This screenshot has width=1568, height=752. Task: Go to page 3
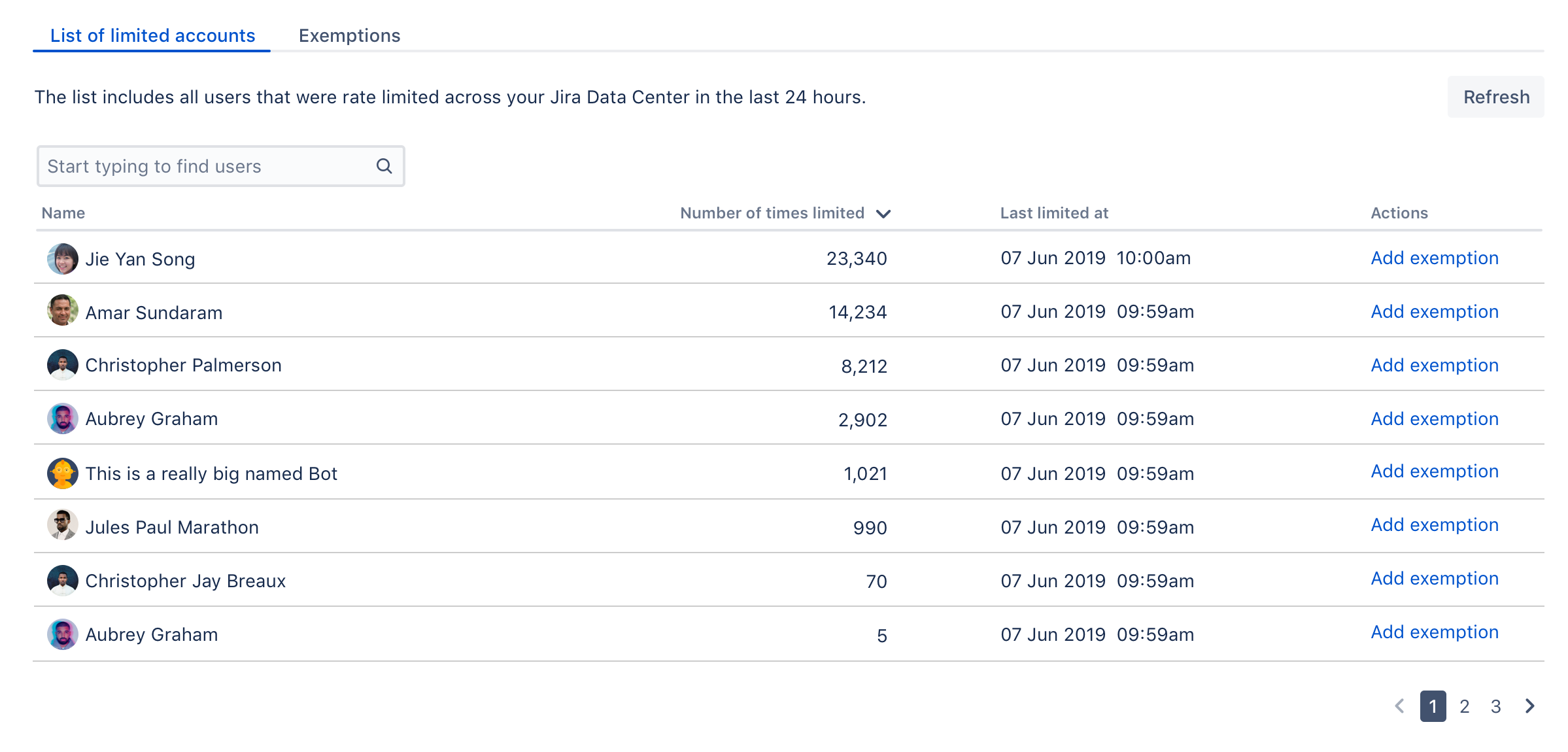[x=1496, y=706]
